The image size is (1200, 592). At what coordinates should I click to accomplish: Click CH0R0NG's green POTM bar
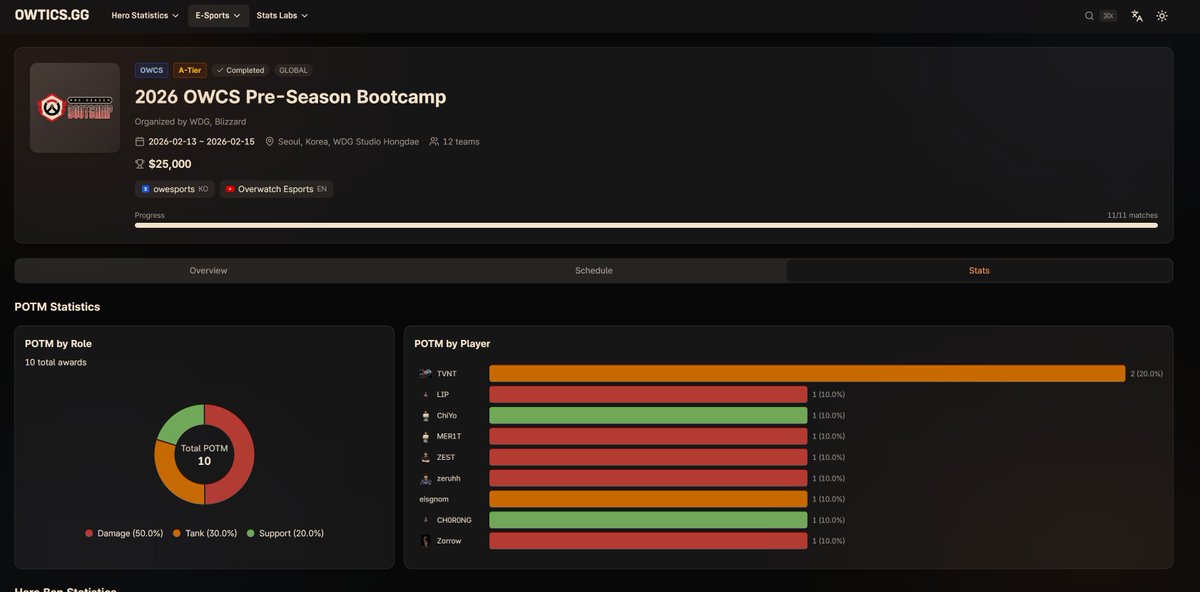click(648, 520)
